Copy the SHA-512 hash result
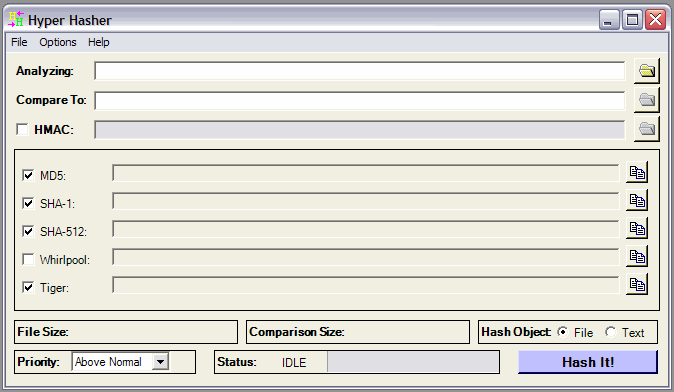The width and height of the screenshot is (674, 392). [637, 229]
